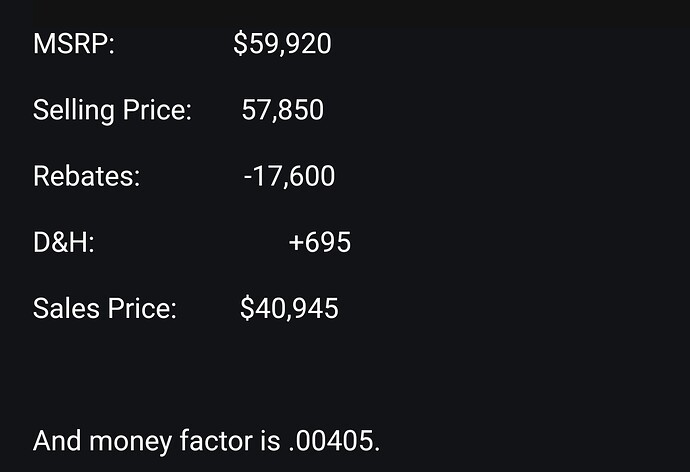
Task: Click the word 'factor' in last line
Action: click(216, 441)
